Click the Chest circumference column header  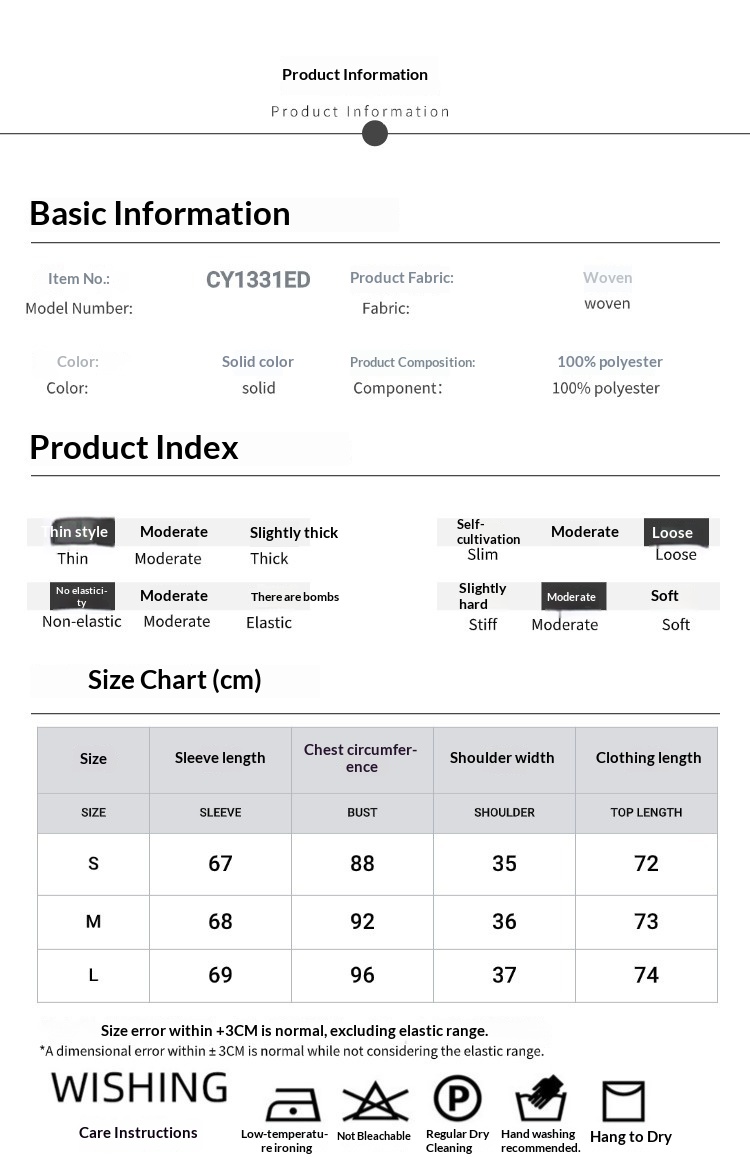coord(362,758)
